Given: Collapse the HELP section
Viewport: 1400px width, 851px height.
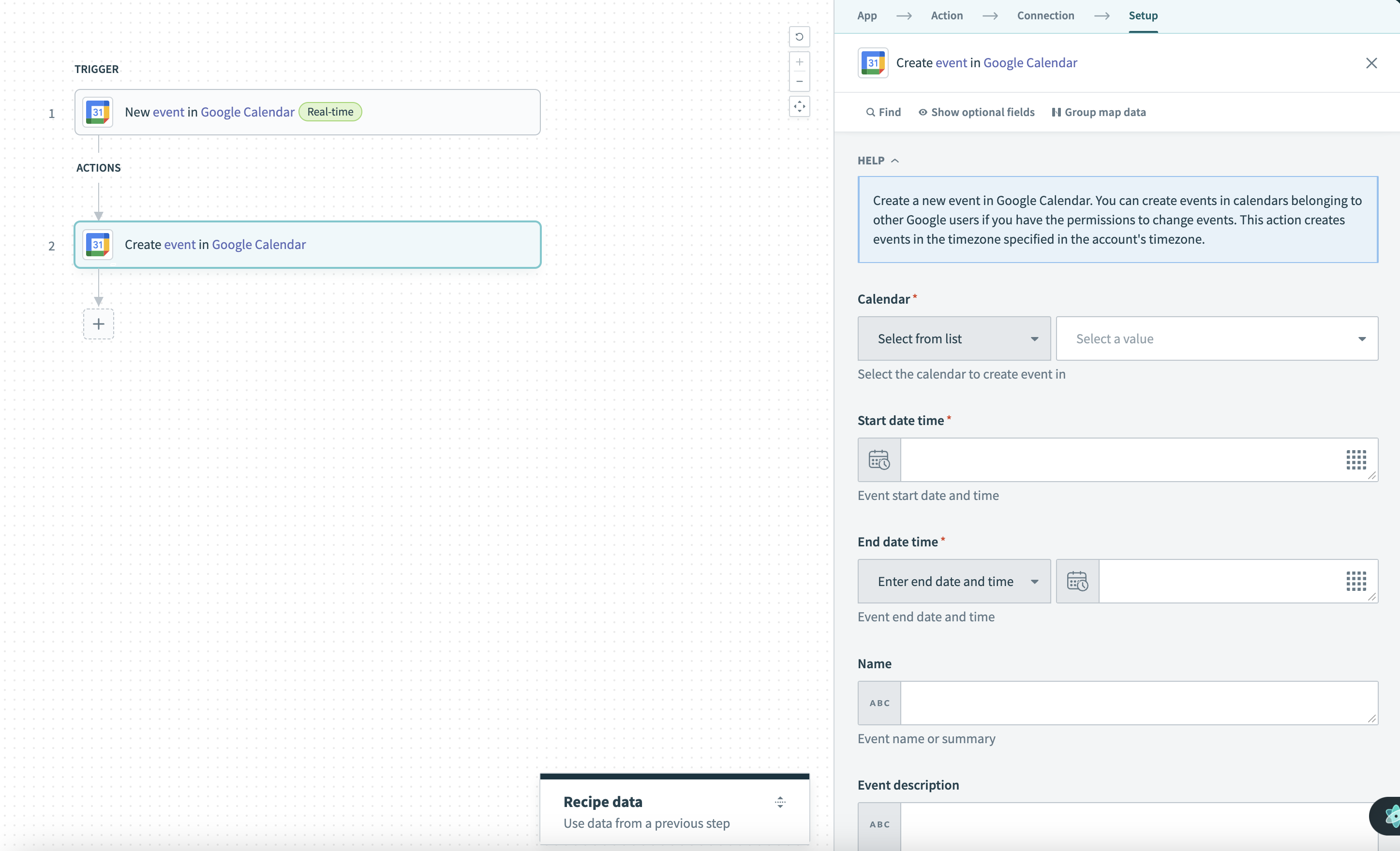Looking at the screenshot, I should click(878, 161).
